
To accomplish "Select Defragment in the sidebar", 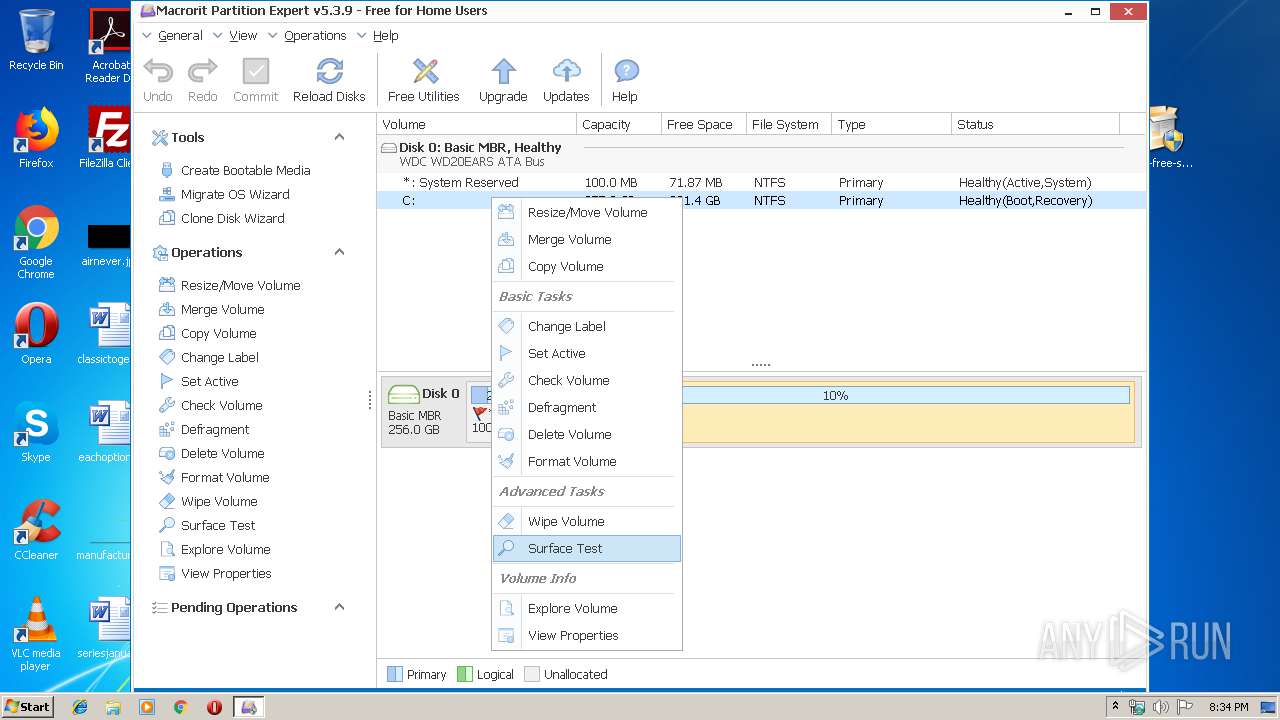I will (x=205, y=429).
